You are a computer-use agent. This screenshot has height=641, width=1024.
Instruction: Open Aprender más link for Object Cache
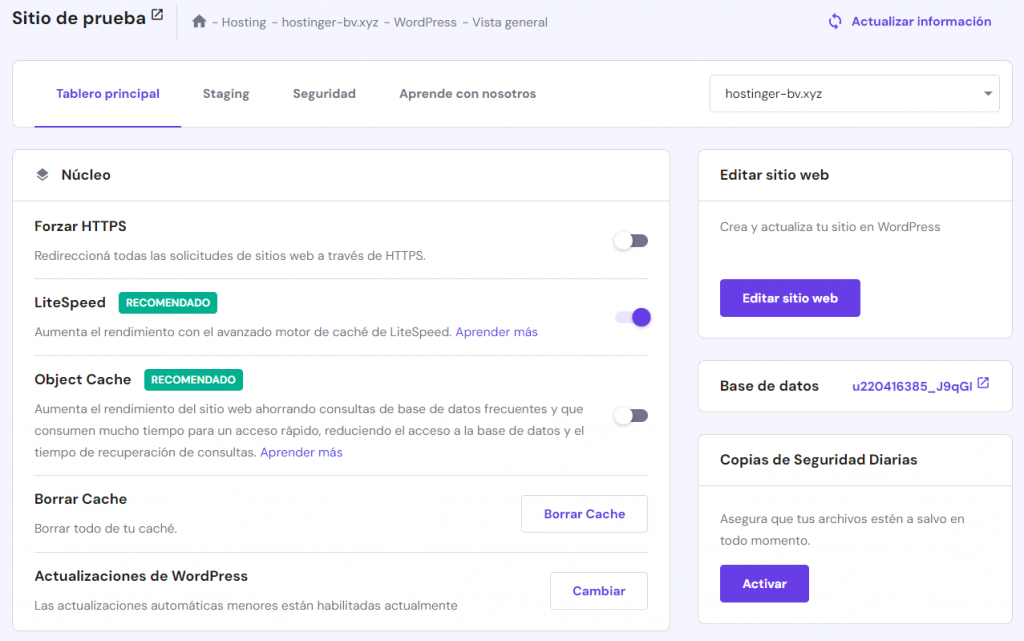pyautogui.click(x=301, y=452)
